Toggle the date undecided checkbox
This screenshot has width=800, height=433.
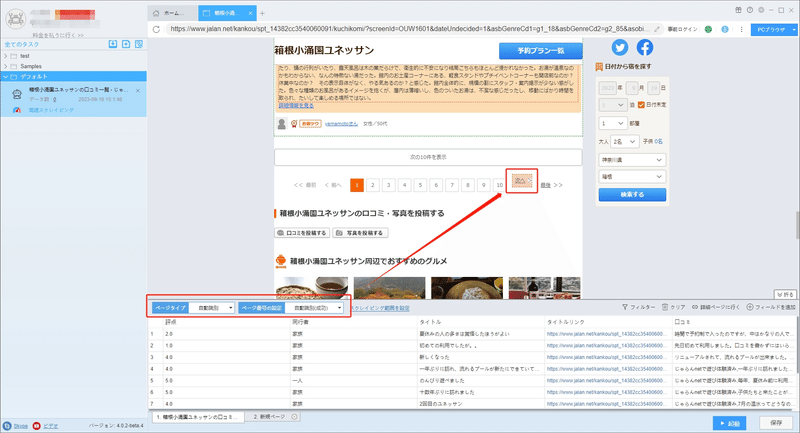(641, 105)
